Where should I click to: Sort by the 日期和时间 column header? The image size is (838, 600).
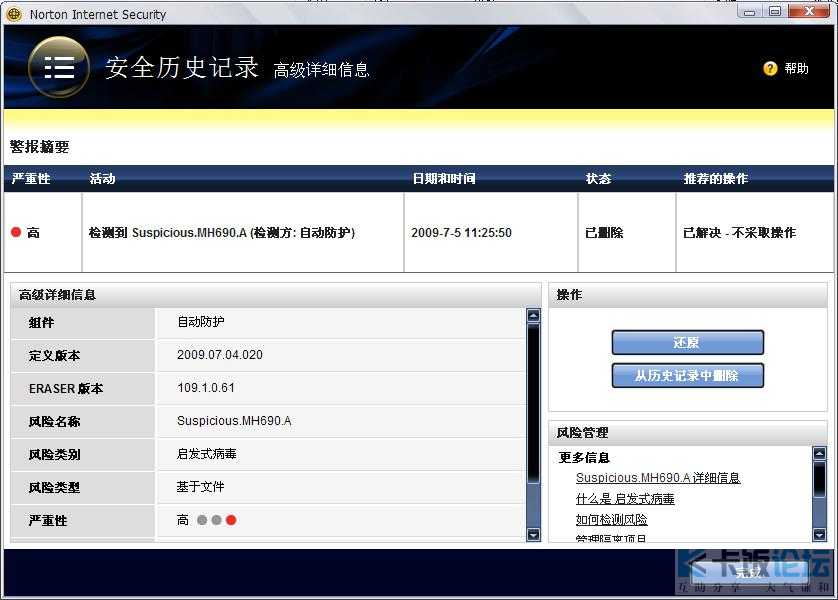[x=444, y=178]
